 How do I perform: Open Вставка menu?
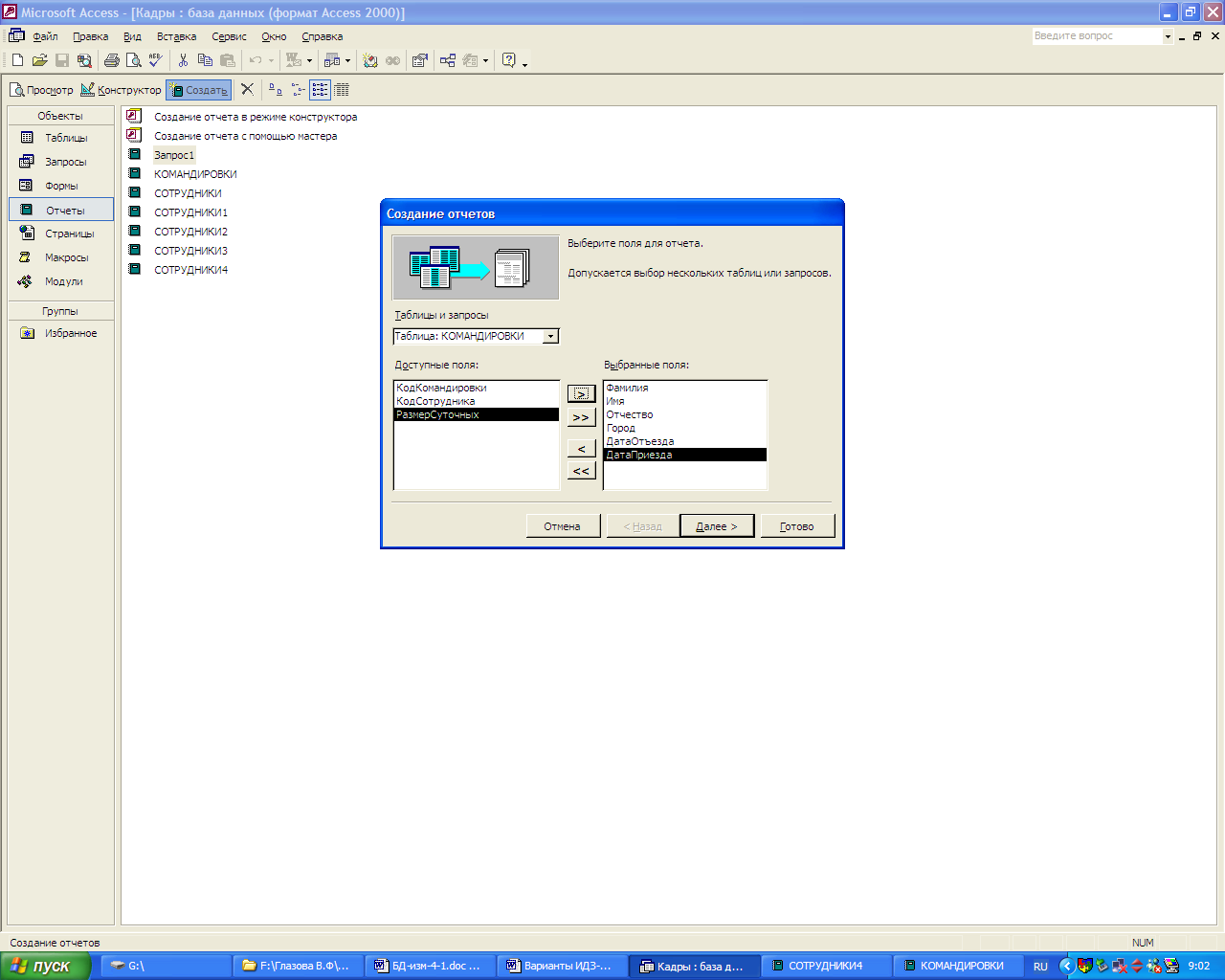tap(176, 36)
